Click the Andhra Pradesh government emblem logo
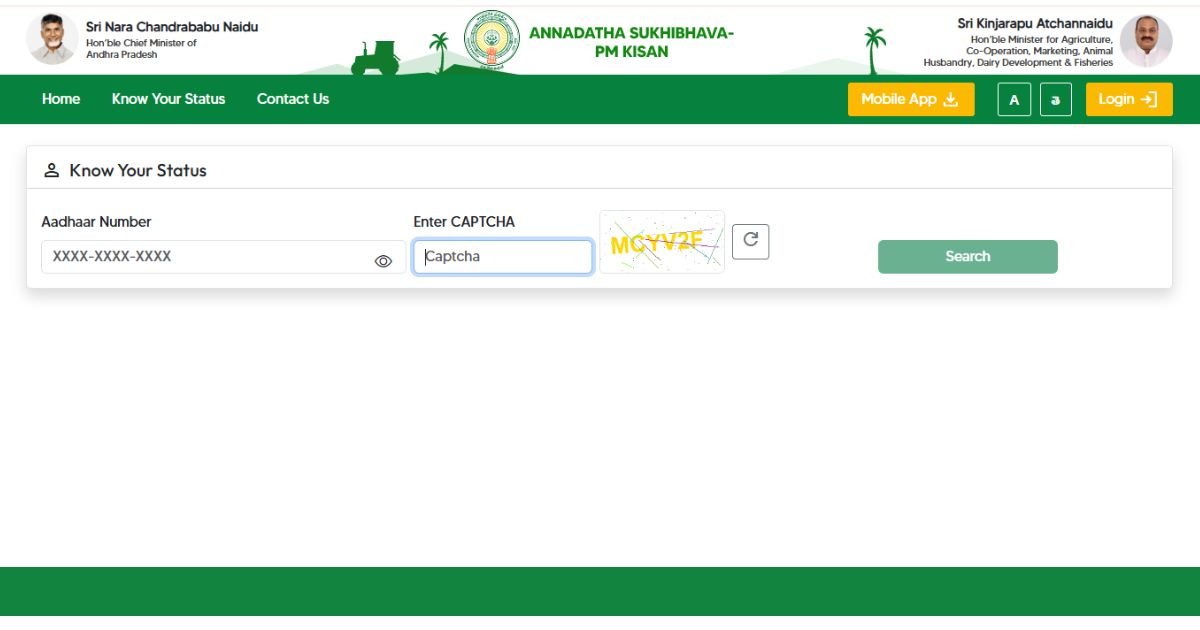The image size is (1200, 630). pos(492,40)
